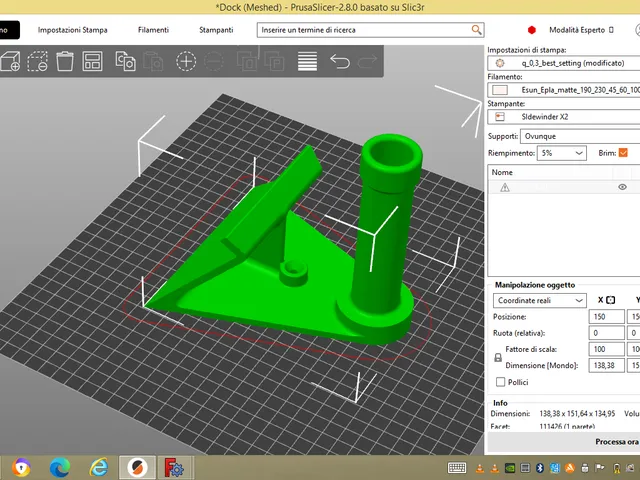Click the Delete all trash icon
This screenshot has height=480, width=640.
[64, 61]
